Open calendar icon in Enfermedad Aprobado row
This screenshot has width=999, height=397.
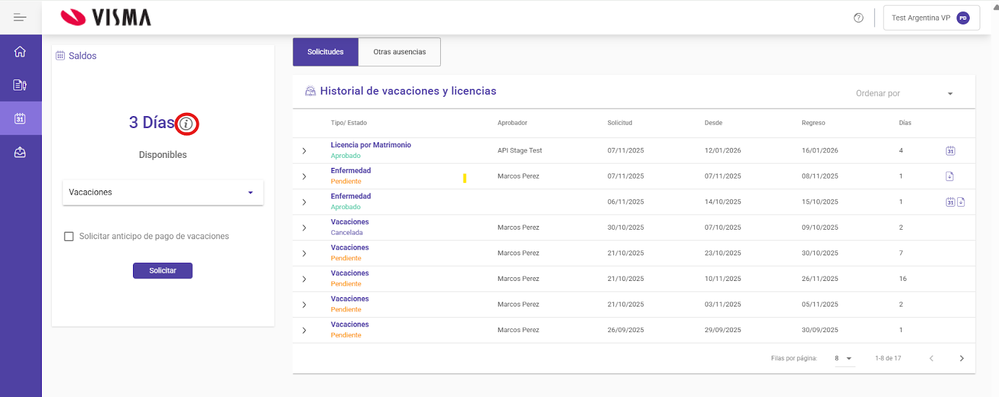pos(950,202)
